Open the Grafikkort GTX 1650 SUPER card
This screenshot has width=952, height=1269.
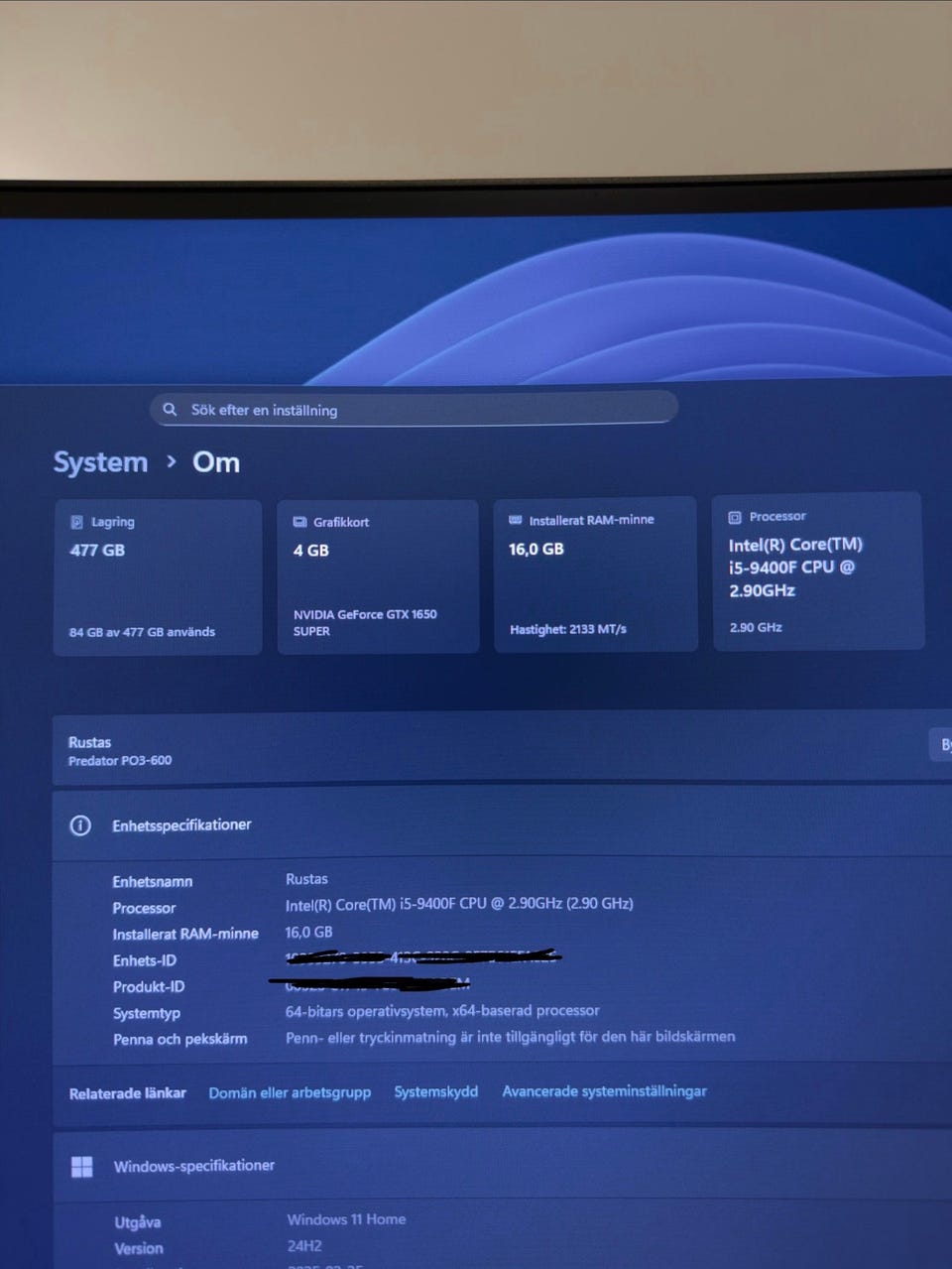point(378,576)
